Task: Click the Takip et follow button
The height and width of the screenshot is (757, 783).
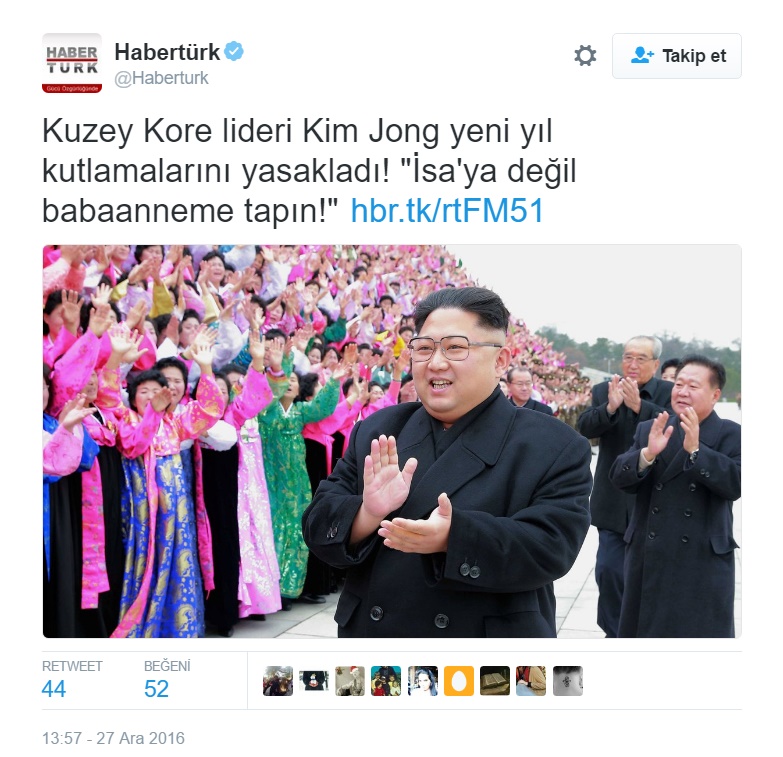Action: (x=677, y=56)
